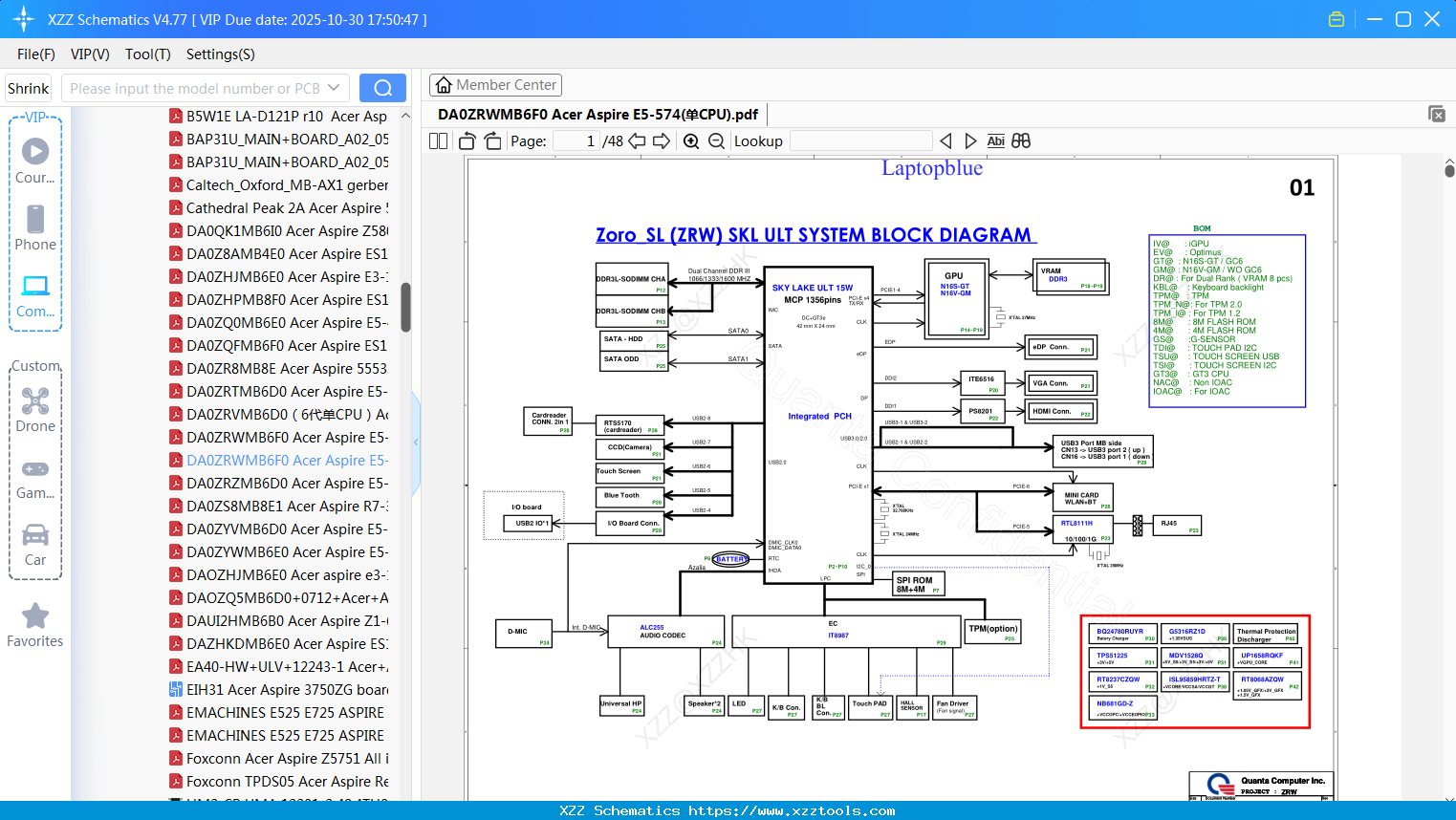Viewport: 1456px width, 820px height.
Task: Go to the next page arrow
Action: (x=662, y=141)
